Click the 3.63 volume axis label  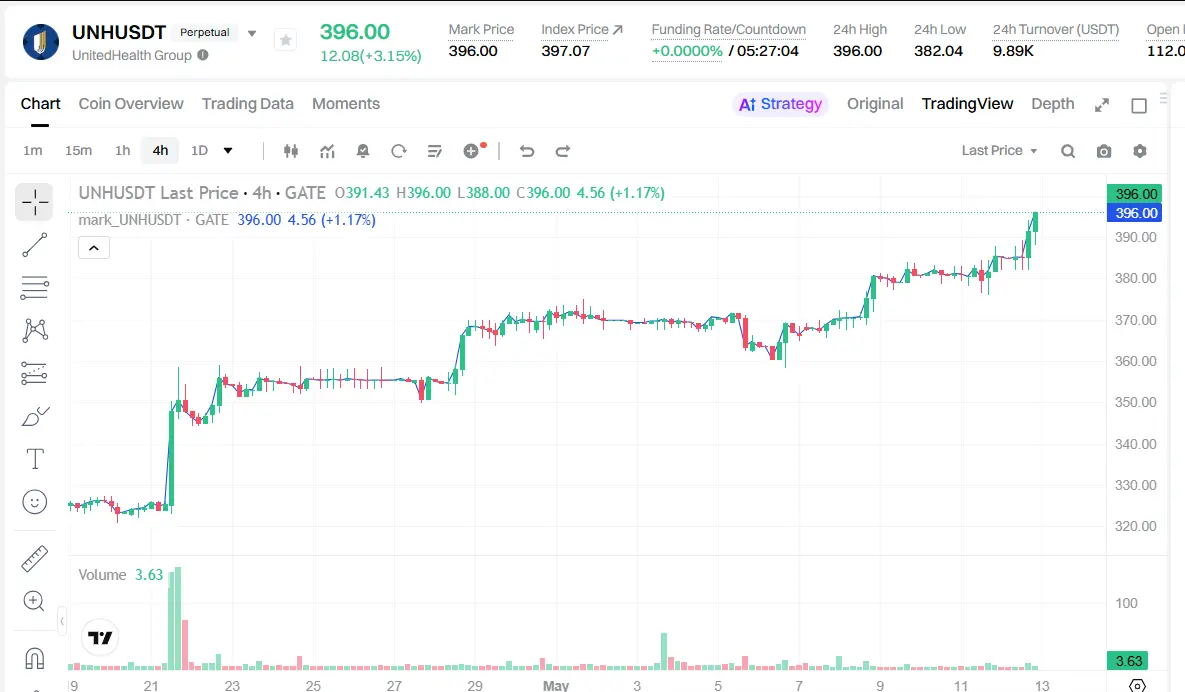click(x=1128, y=661)
